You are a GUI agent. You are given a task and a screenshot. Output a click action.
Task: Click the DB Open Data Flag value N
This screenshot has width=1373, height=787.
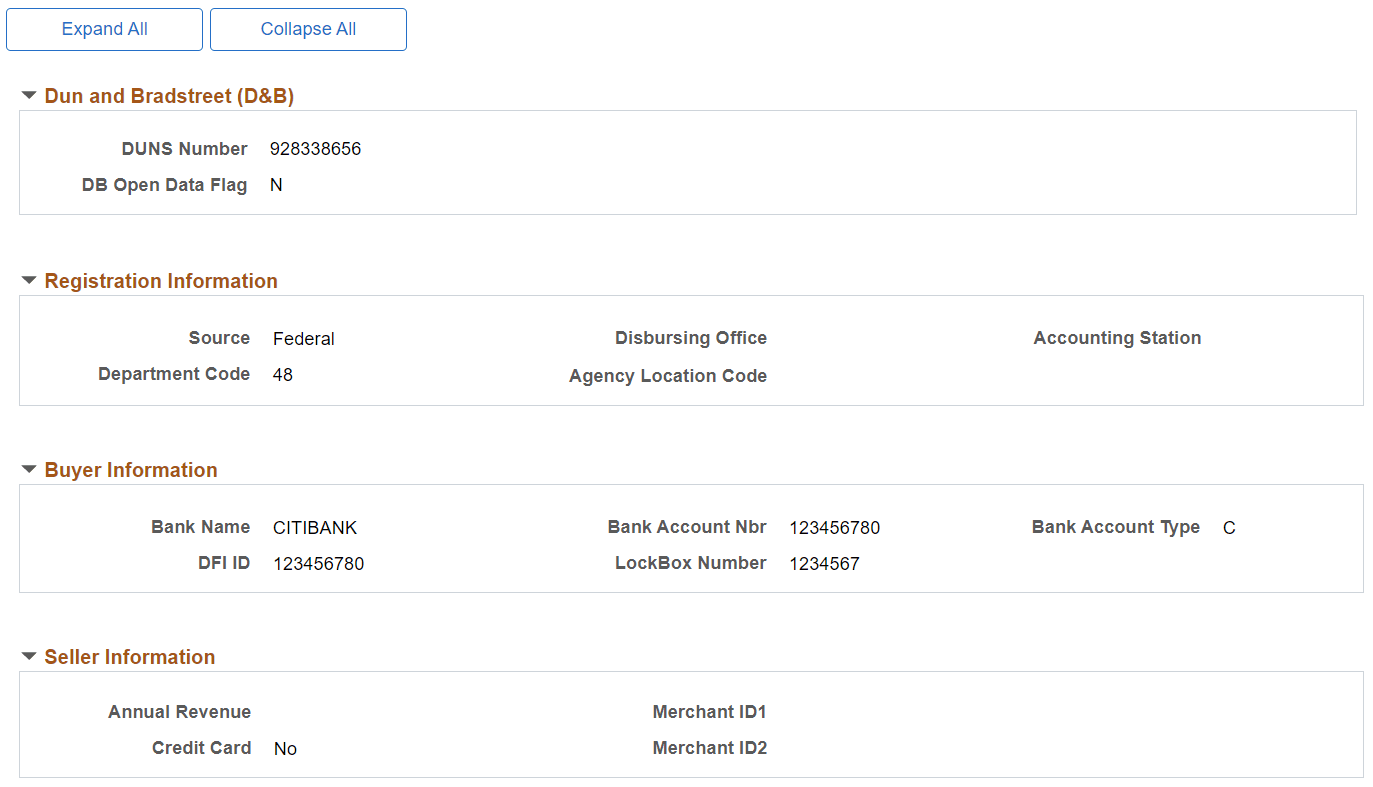(276, 184)
